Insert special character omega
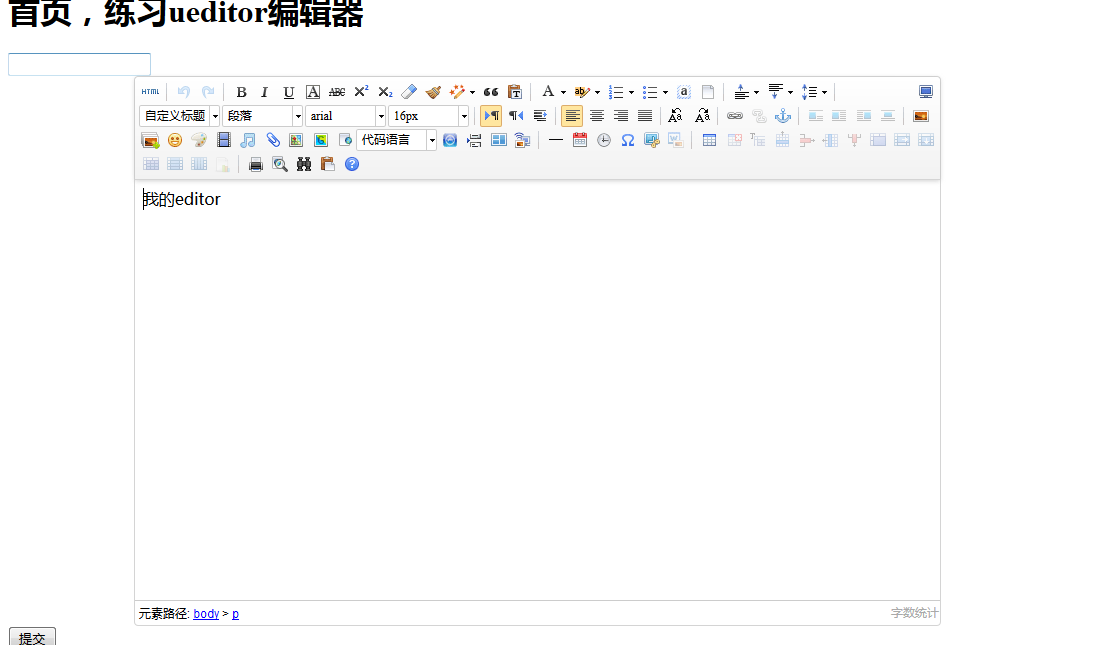 coord(628,140)
